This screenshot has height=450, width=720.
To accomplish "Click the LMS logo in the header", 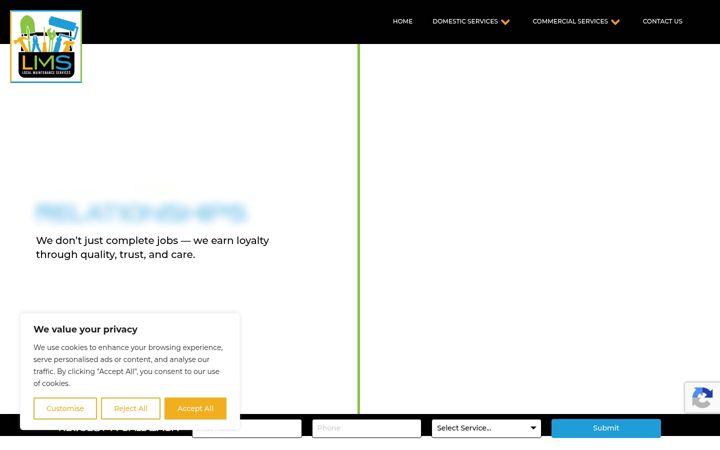I will [x=46, y=46].
